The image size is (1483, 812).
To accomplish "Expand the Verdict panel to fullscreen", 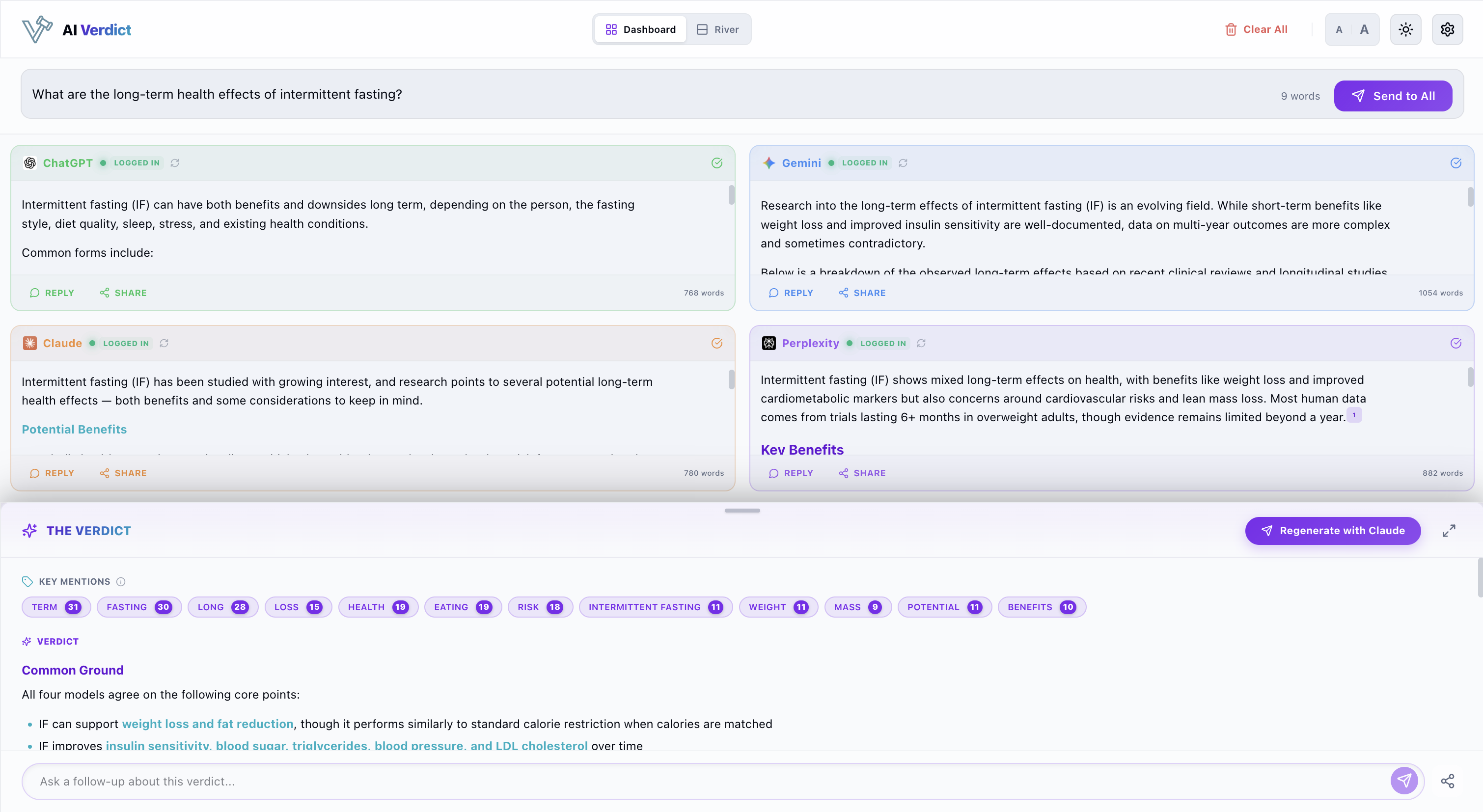I will 1449,531.
